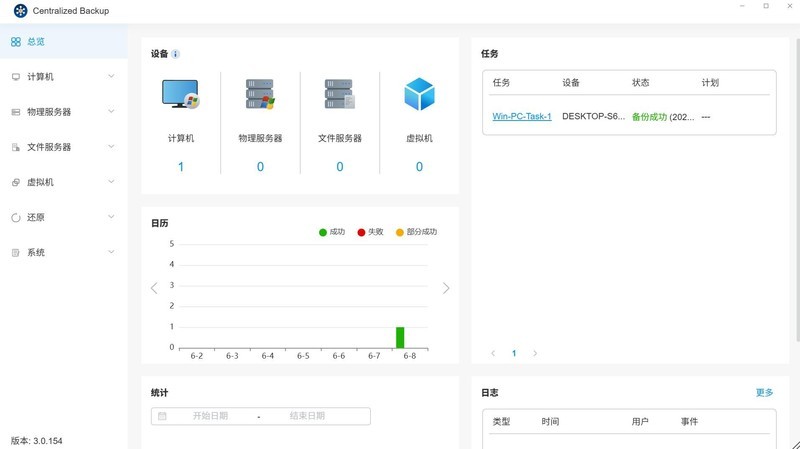Click the server icon beside sidebar 物理服务器
This screenshot has width=800, height=449.
[x=16, y=112]
